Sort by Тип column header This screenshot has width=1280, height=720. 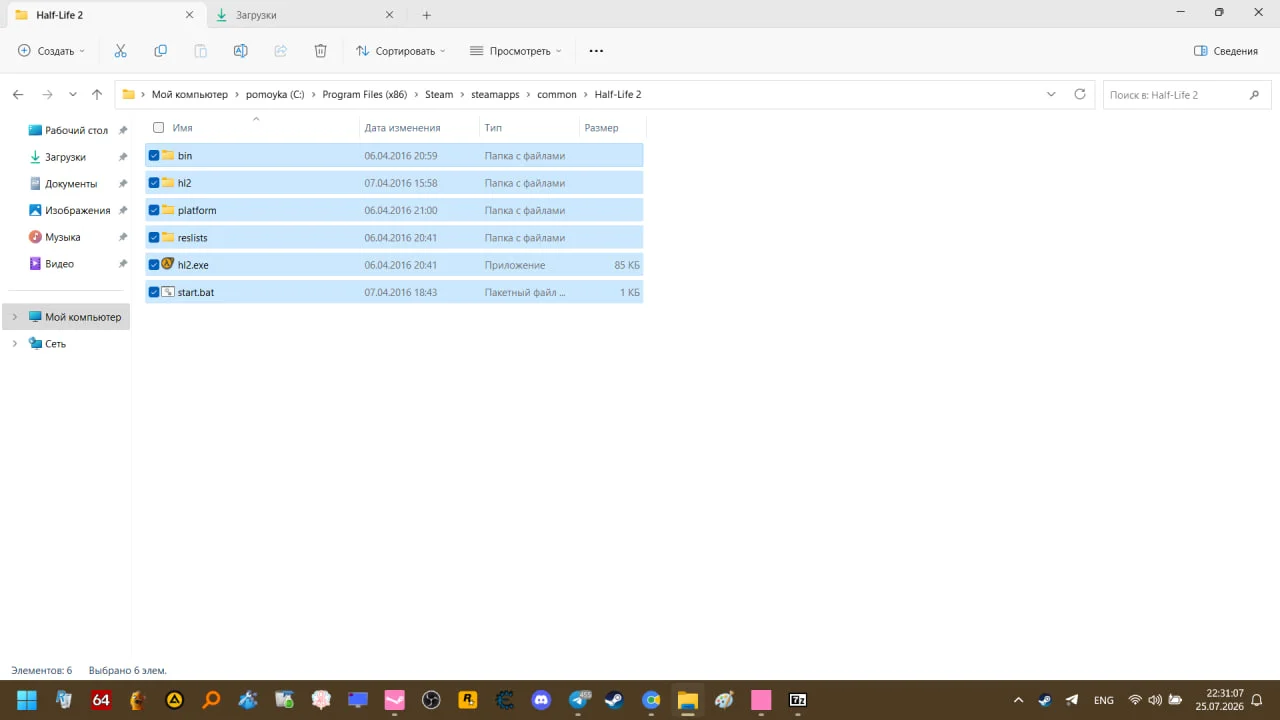[x=530, y=128]
